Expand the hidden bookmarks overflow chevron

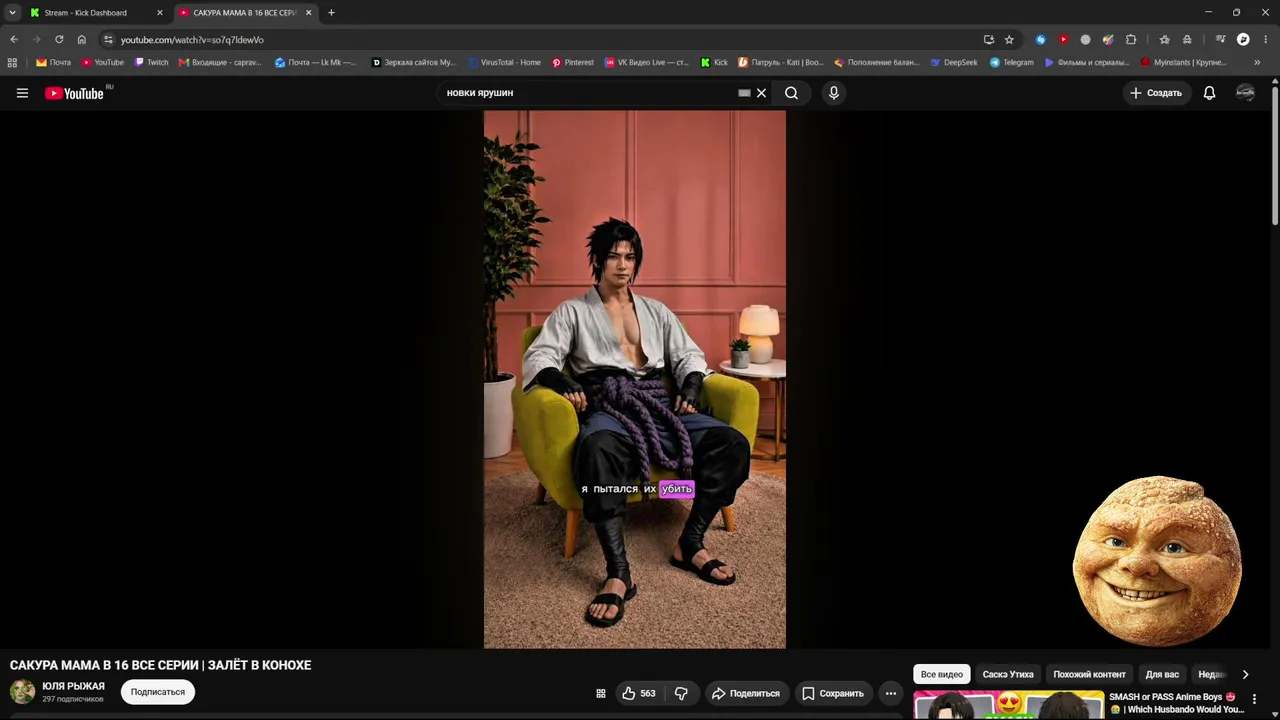pos(1257,62)
